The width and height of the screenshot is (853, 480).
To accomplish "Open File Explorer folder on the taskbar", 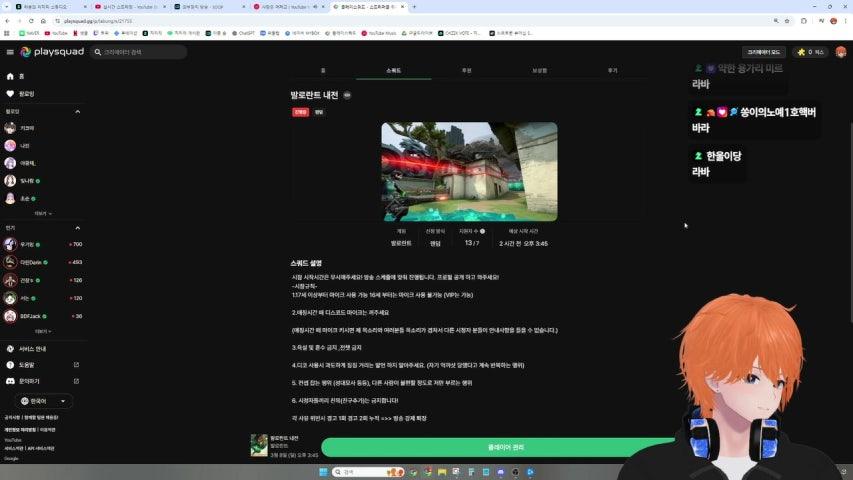I will [x=442, y=472].
